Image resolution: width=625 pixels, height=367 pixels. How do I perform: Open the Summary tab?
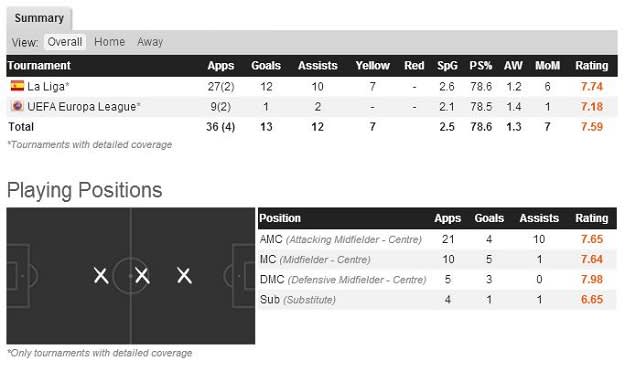pyautogui.click(x=39, y=18)
